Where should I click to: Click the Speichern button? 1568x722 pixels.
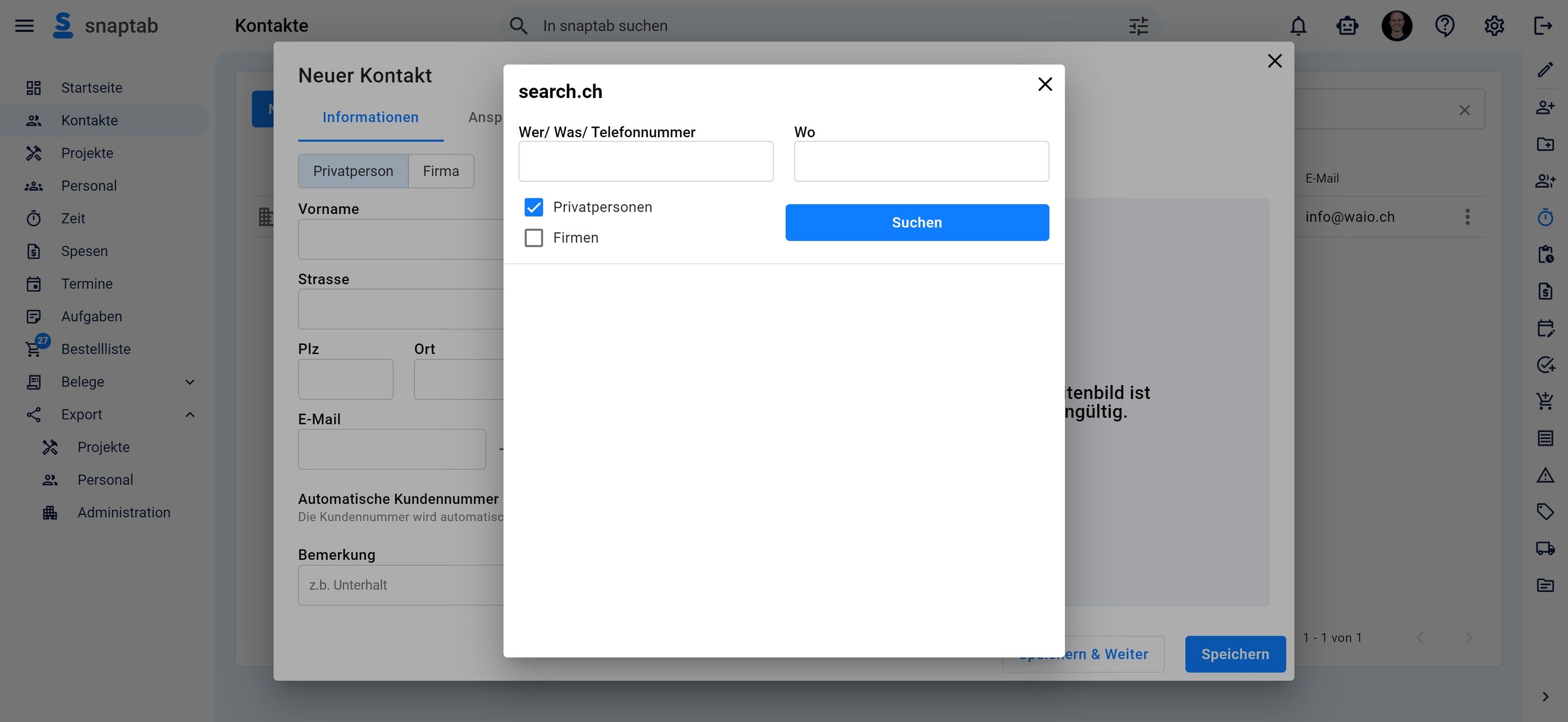pos(1235,654)
